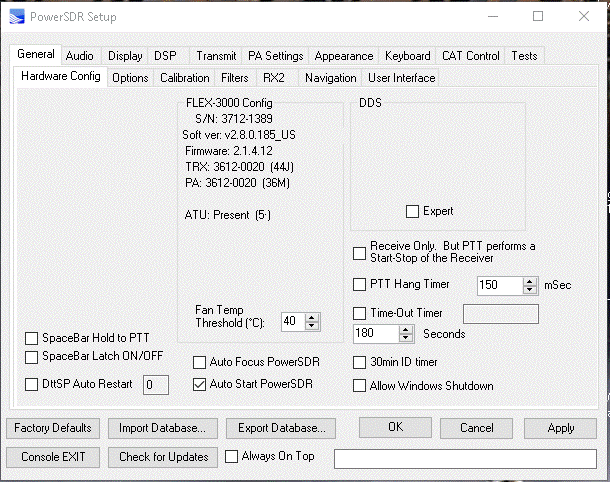Open the Keyboard tab
The image size is (610, 482).
[407, 56]
